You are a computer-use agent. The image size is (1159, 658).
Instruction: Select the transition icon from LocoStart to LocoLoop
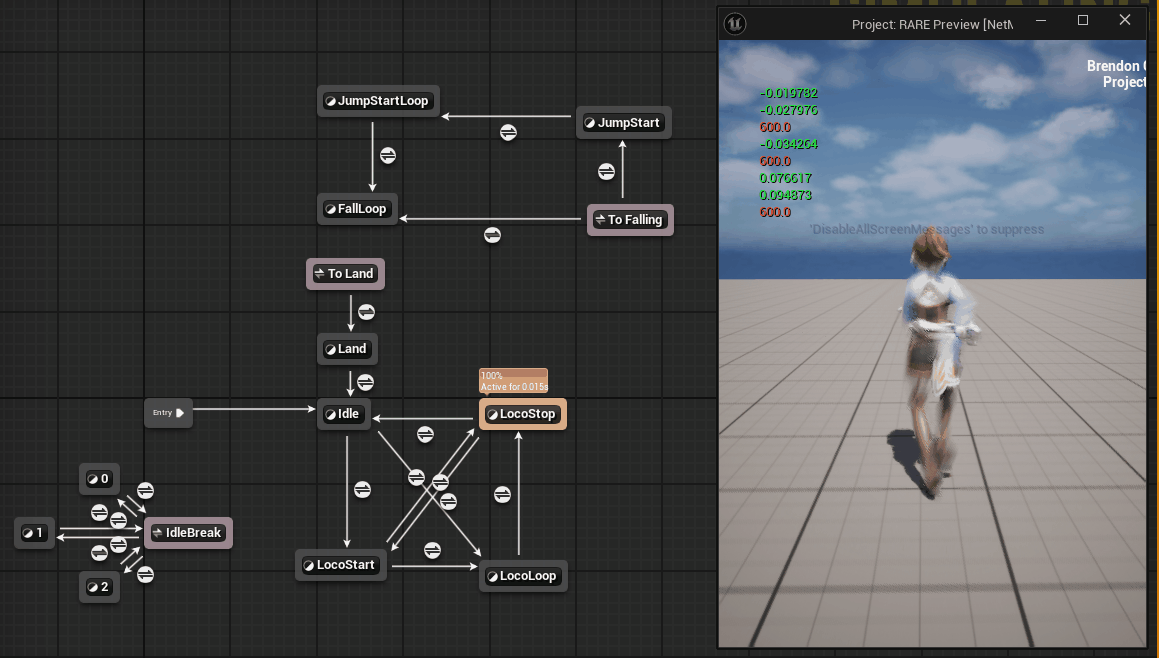[432, 550]
